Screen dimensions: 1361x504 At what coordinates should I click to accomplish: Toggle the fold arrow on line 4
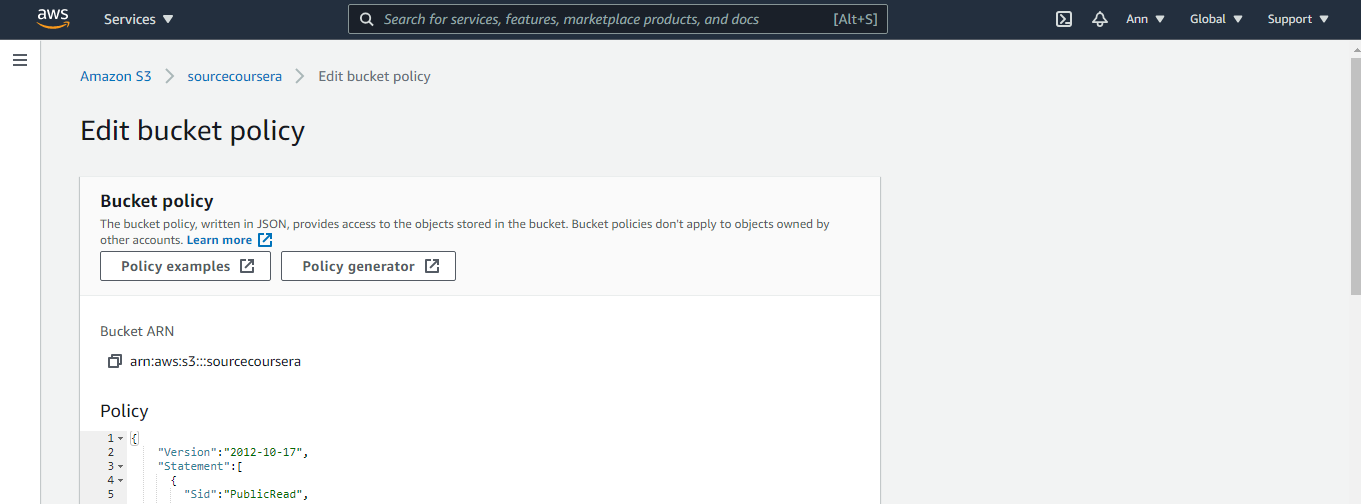[x=121, y=480]
